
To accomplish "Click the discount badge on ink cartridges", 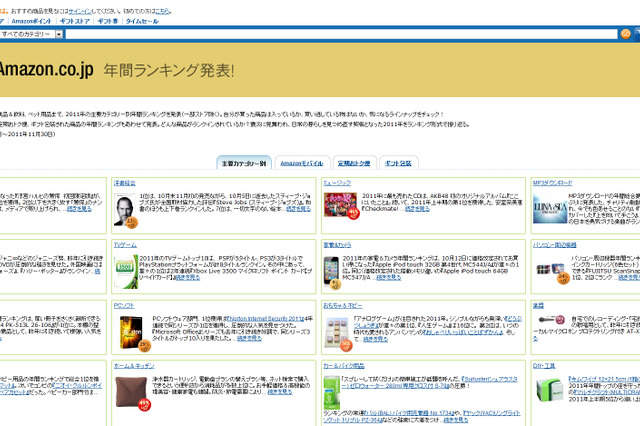I will (x=563, y=278).
